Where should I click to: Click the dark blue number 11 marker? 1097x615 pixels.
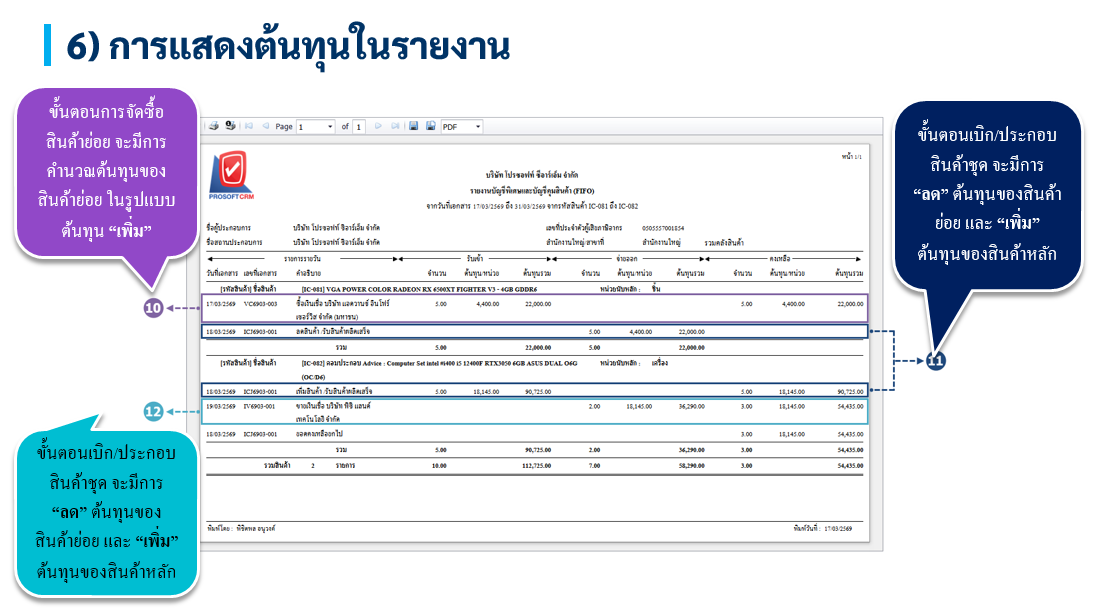point(935,361)
